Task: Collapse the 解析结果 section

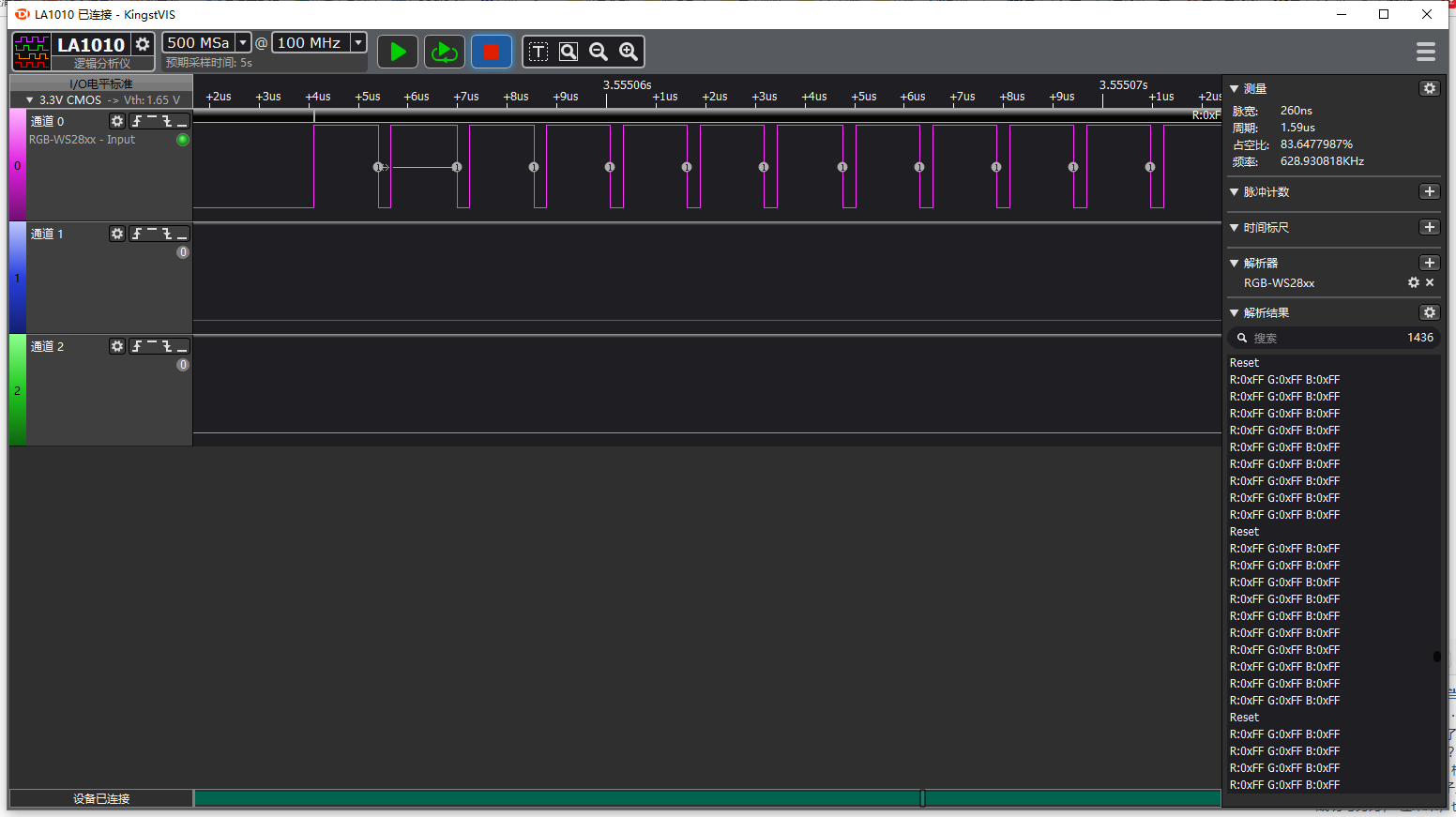Action: pos(1235,312)
